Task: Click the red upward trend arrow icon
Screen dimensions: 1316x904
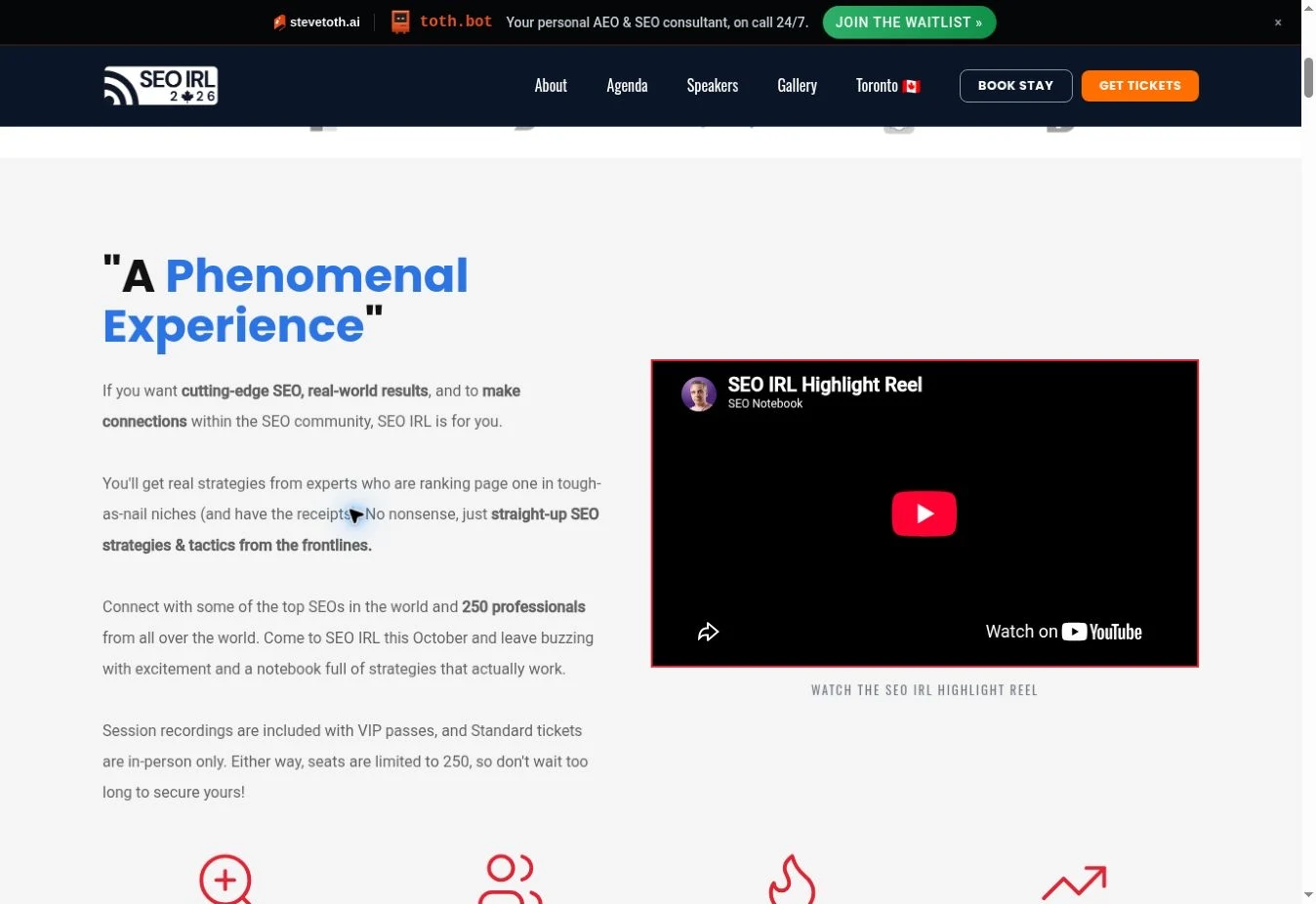Action: point(1074,883)
